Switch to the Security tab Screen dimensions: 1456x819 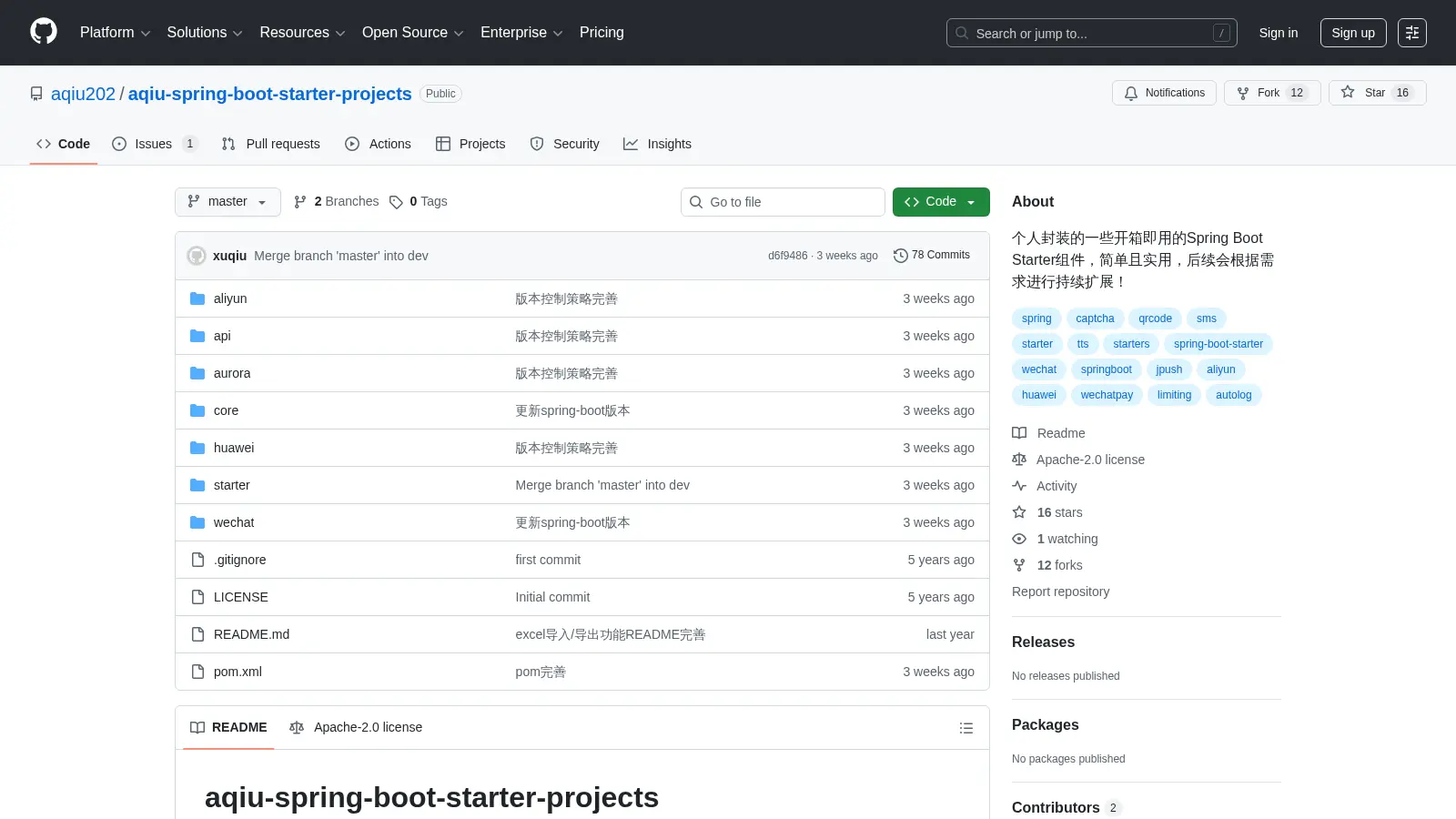[564, 144]
